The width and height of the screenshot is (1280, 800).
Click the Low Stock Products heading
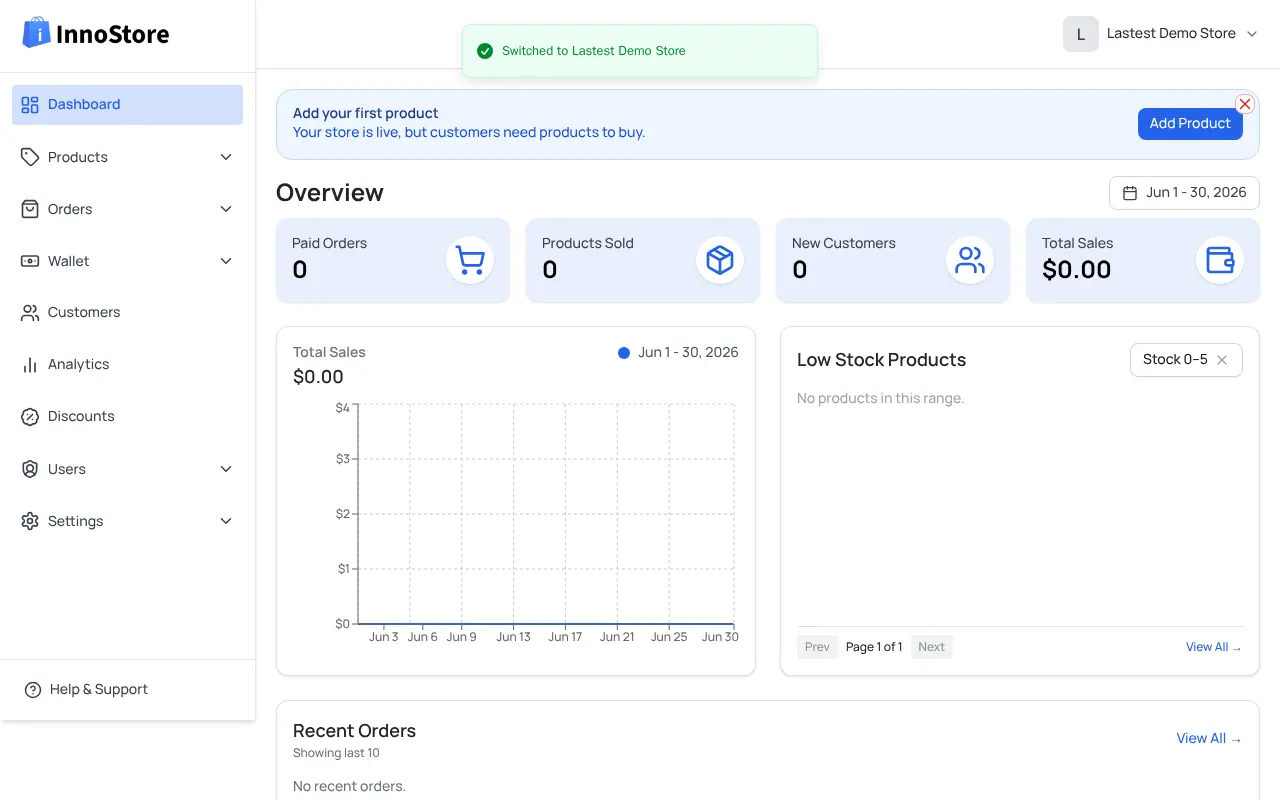[x=881, y=360]
